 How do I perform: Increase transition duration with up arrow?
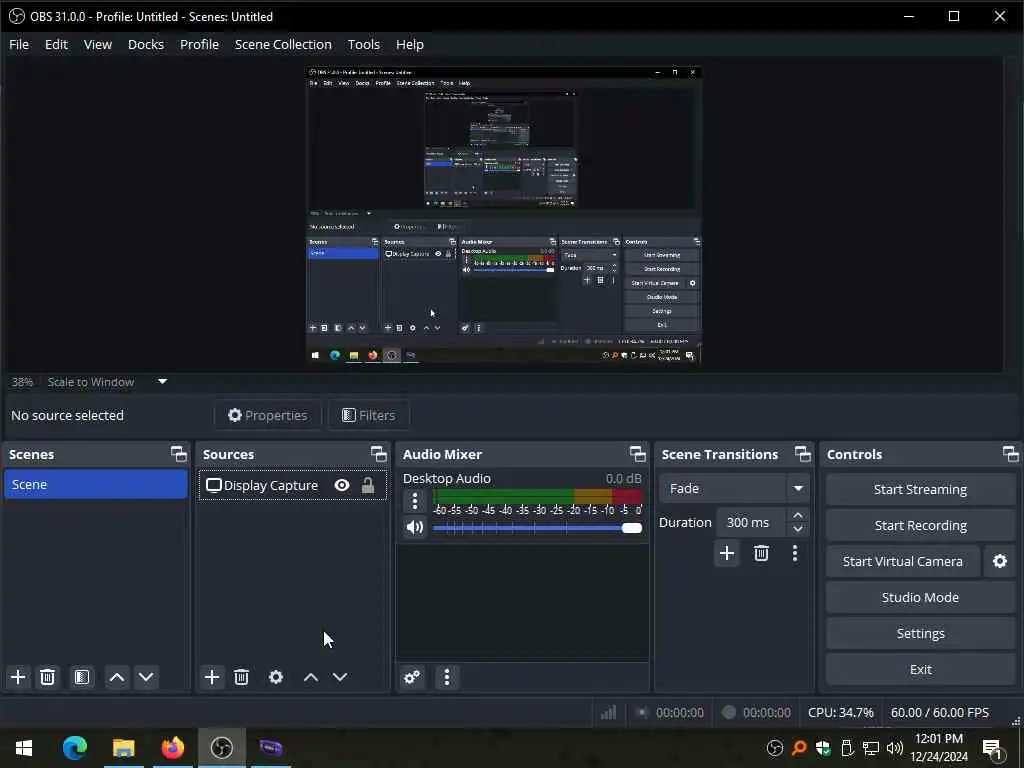(797, 515)
